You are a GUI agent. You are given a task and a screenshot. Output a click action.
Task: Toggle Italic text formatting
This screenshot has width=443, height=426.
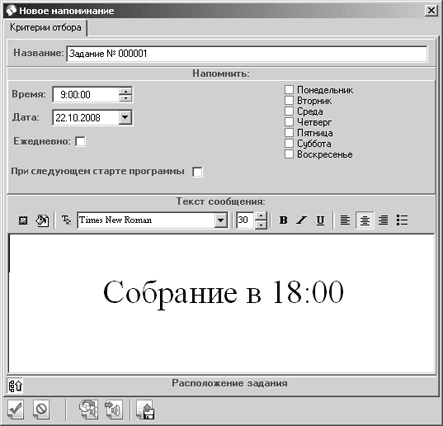[301, 220]
